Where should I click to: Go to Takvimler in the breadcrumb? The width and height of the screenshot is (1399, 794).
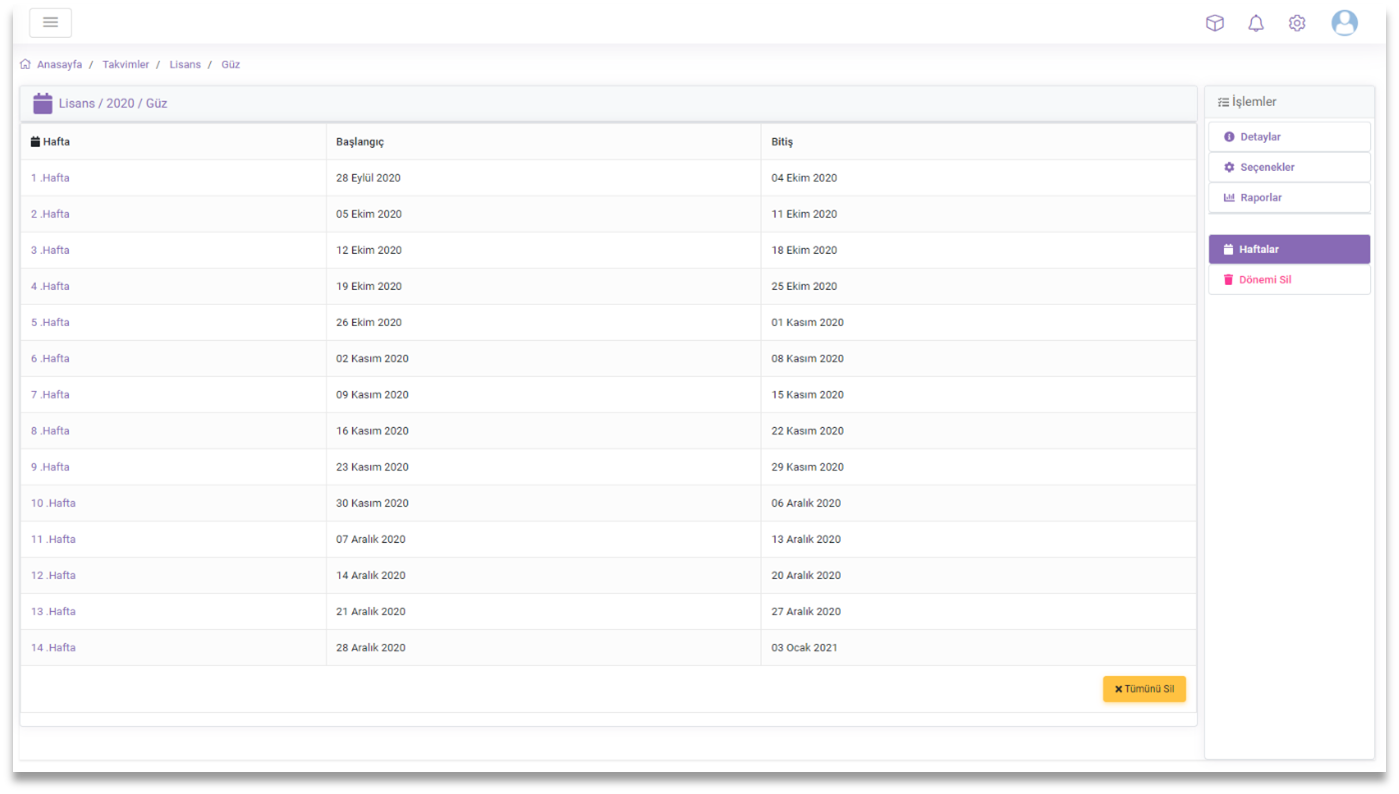coord(125,64)
